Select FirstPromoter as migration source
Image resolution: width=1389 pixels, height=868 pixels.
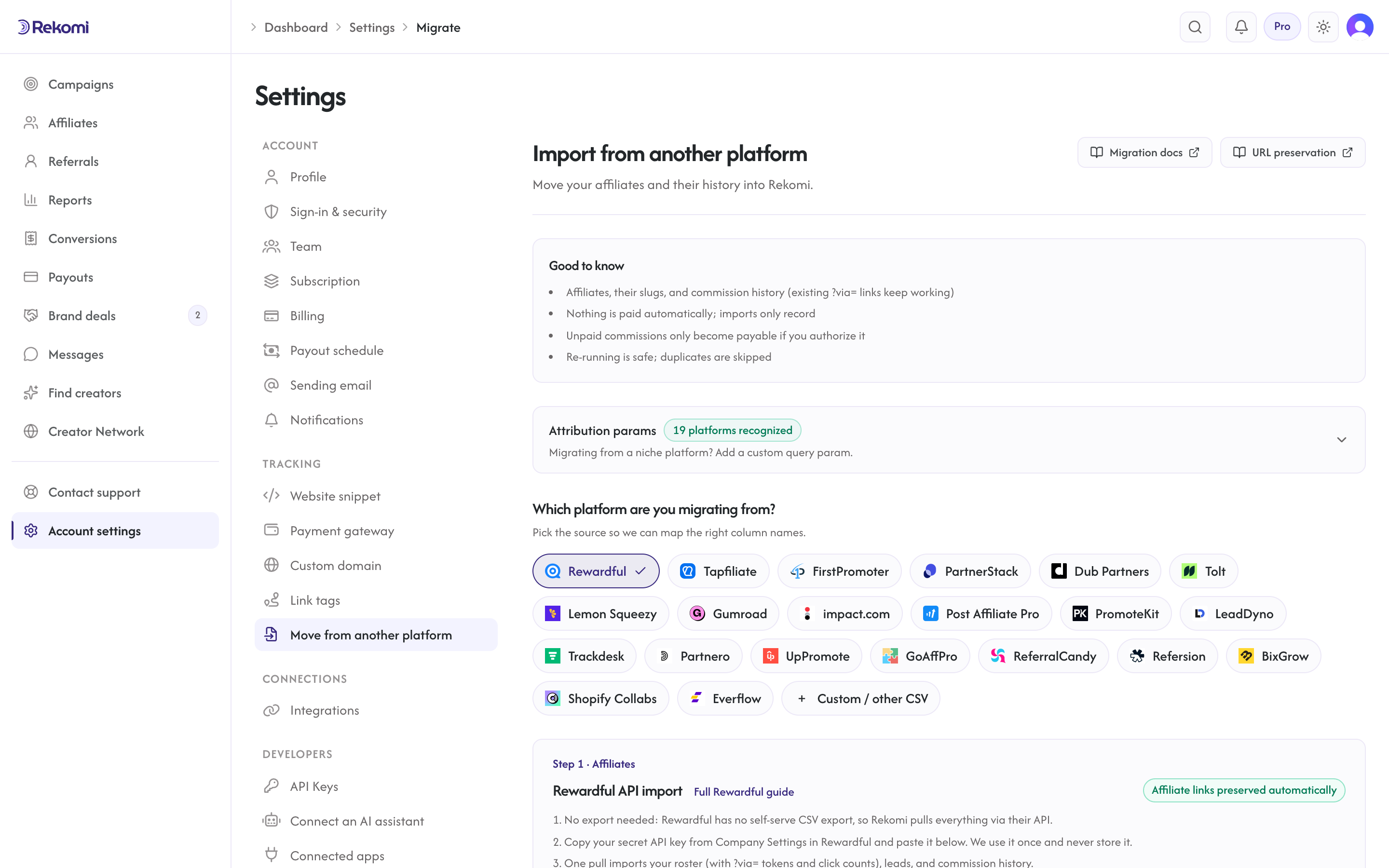[x=839, y=571]
